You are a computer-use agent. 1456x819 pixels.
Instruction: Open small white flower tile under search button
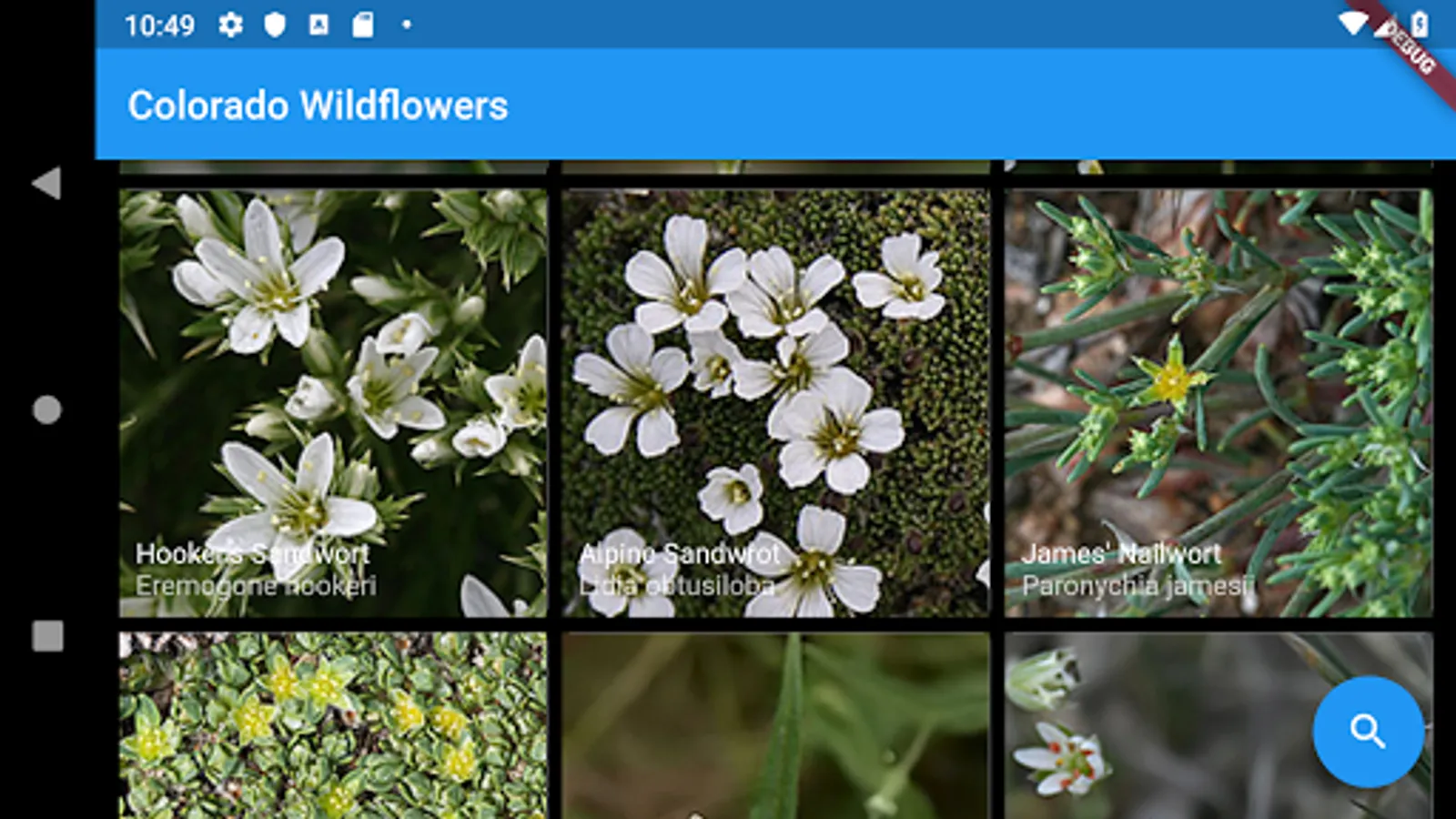(1218, 725)
